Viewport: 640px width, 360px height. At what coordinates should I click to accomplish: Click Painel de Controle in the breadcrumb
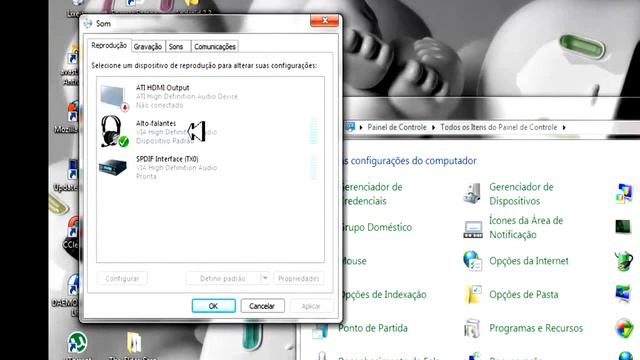[397, 127]
